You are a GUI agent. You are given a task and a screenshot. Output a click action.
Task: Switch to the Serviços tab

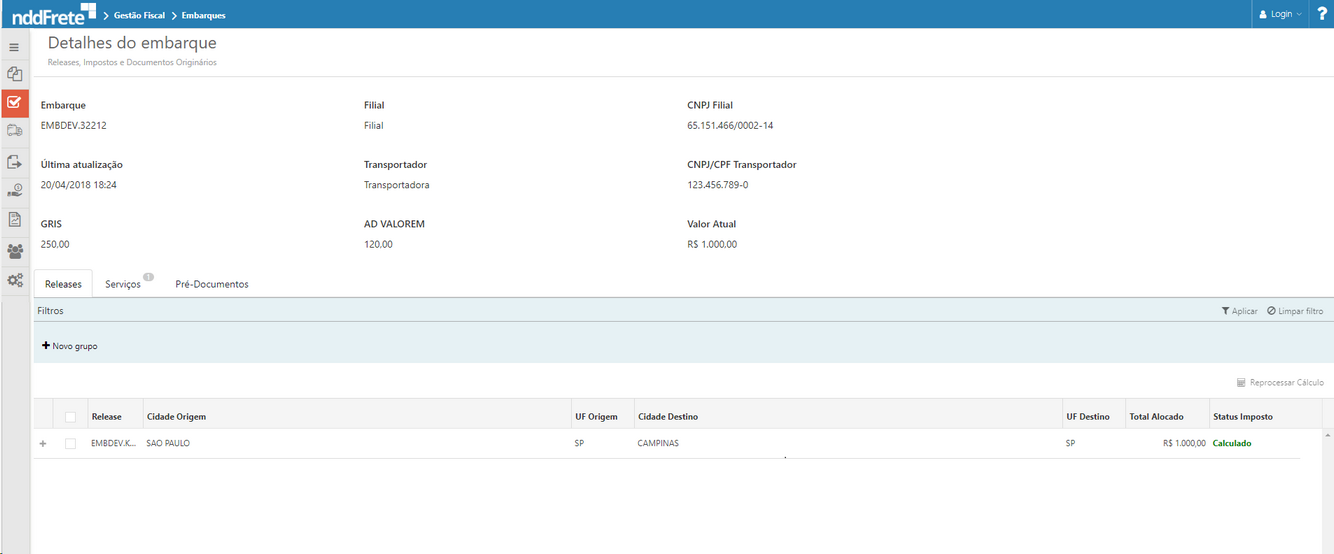[123, 284]
